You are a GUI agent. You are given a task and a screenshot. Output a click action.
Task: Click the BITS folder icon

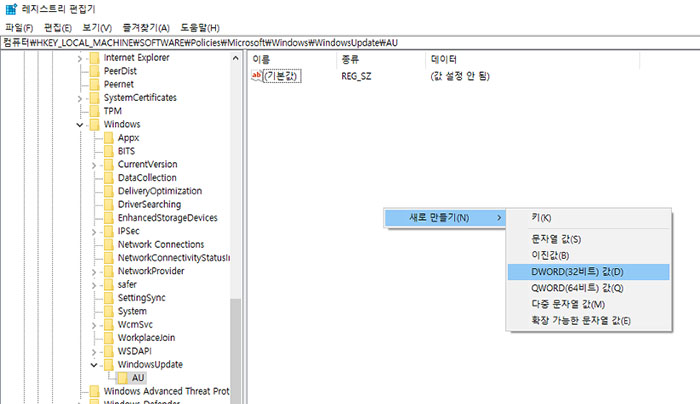(109, 151)
